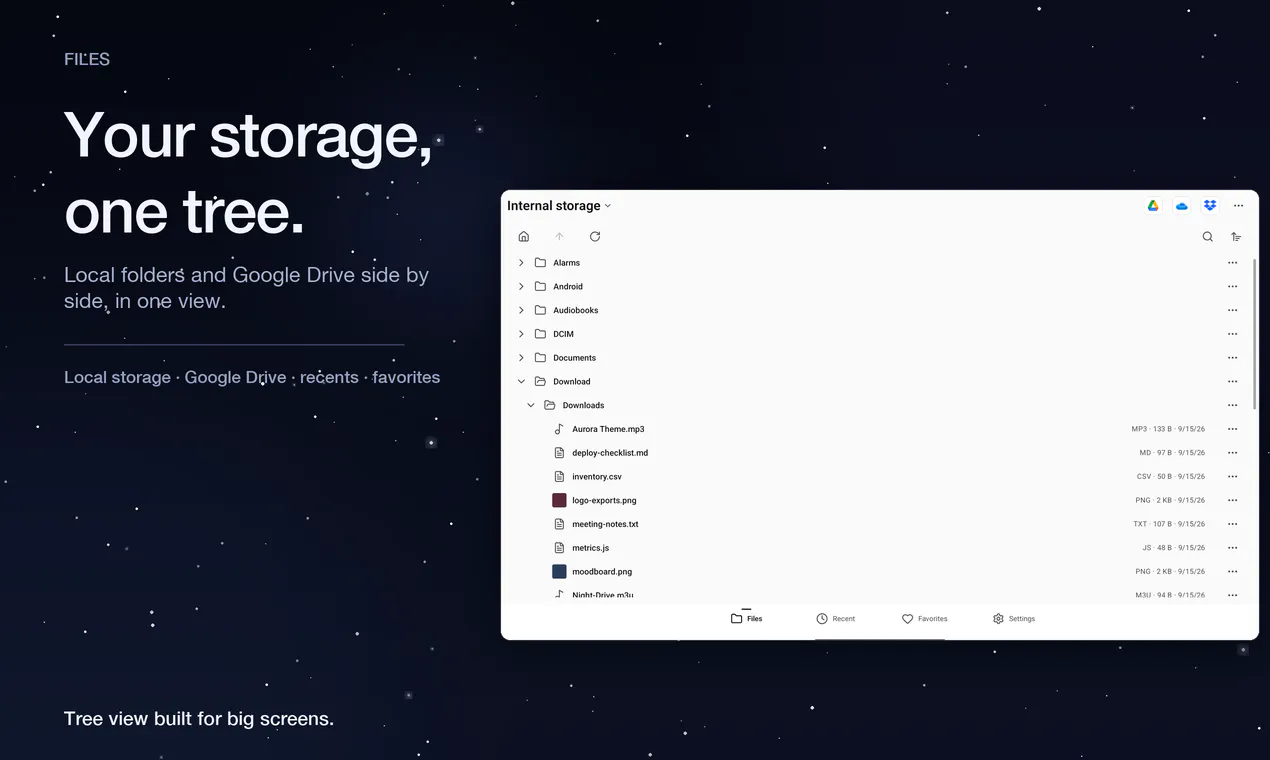Open more options for Android folder
The image size is (1270, 760).
tap(1232, 287)
